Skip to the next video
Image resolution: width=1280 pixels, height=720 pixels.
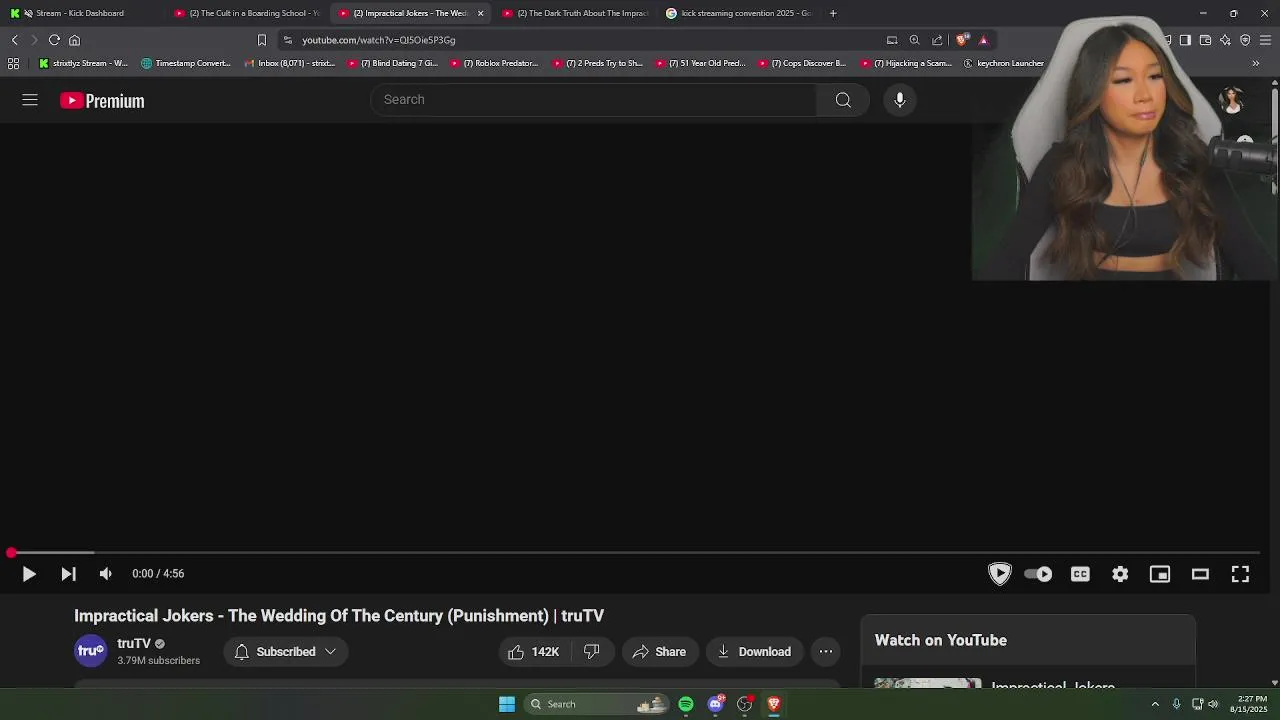tap(68, 574)
